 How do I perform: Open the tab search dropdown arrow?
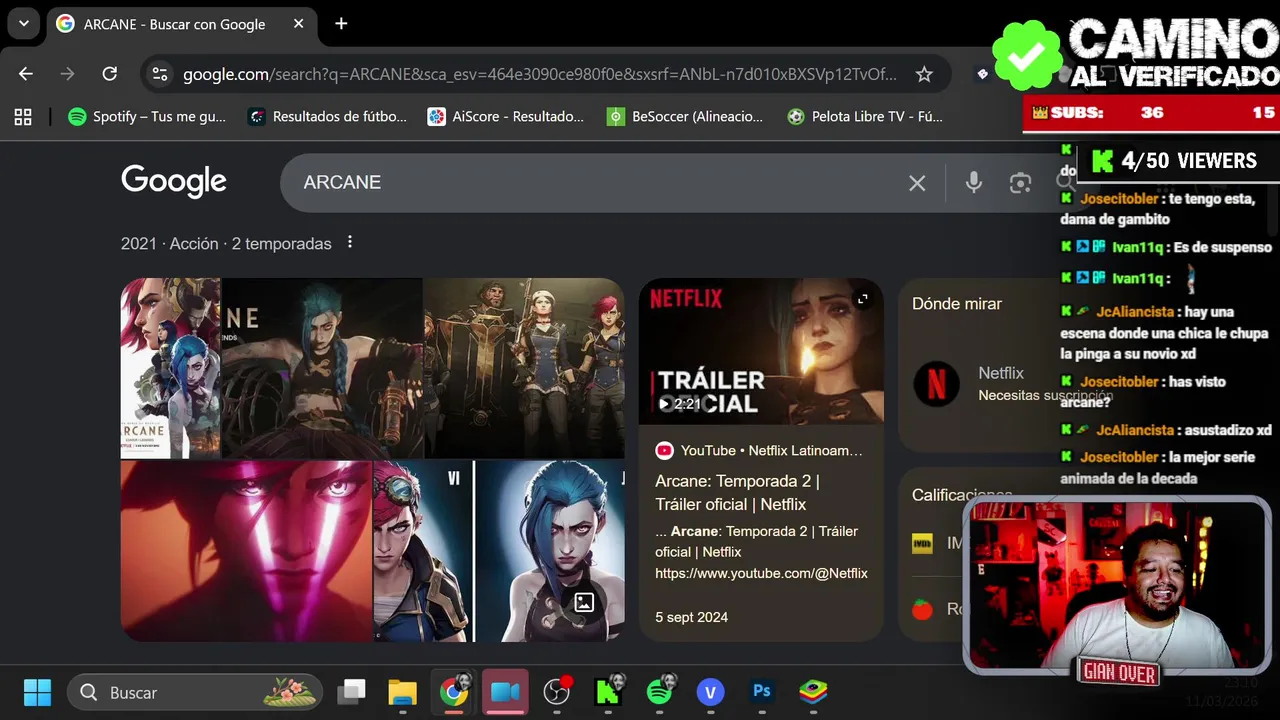click(23, 23)
